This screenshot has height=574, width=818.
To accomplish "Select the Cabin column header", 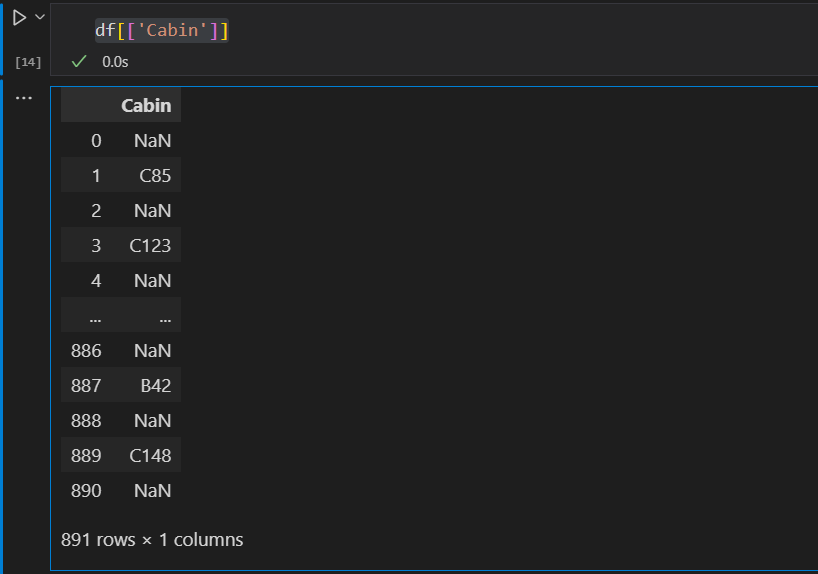I will [x=146, y=105].
